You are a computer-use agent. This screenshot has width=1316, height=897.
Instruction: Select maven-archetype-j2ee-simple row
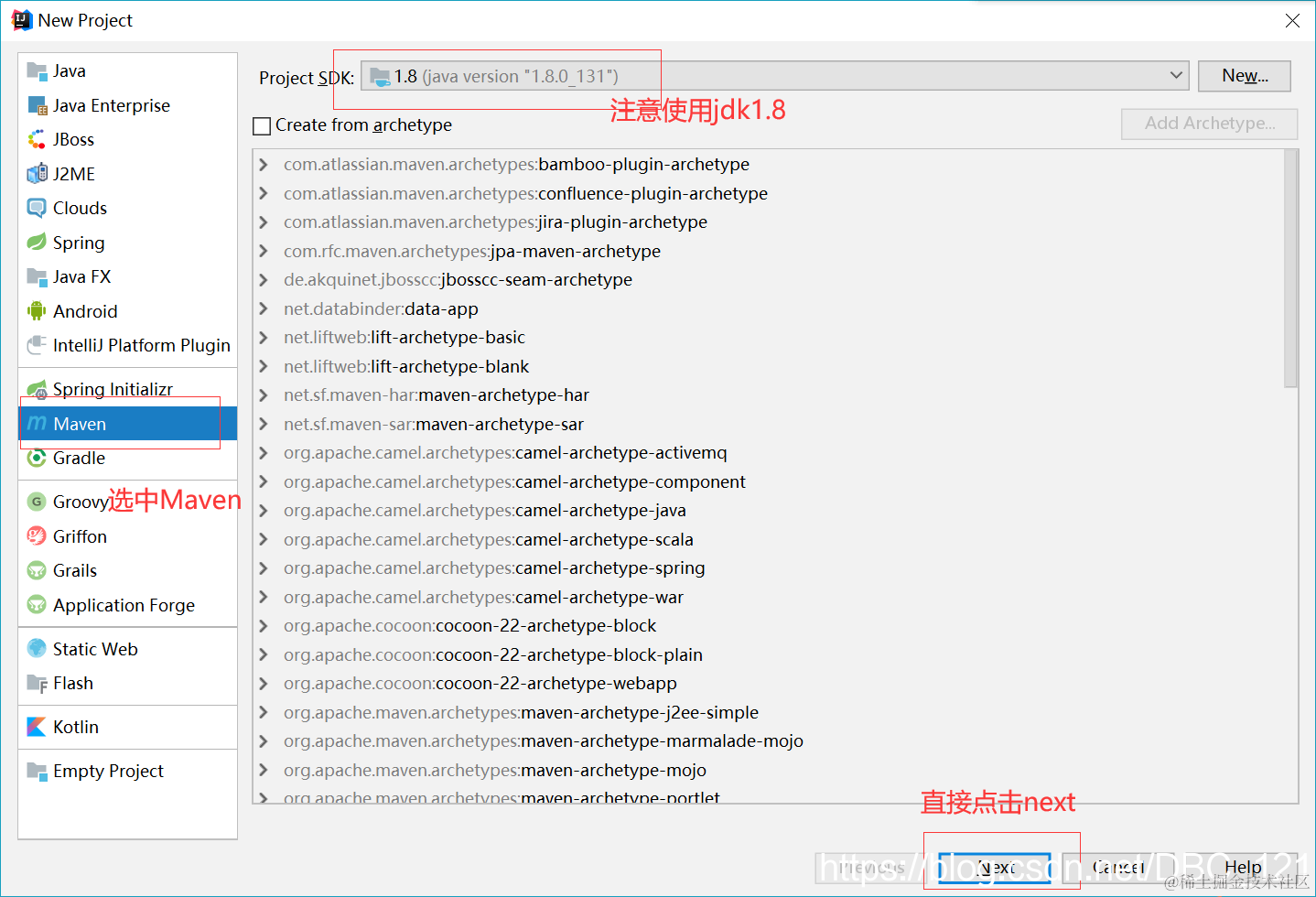pyautogui.click(x=769, y=712)
